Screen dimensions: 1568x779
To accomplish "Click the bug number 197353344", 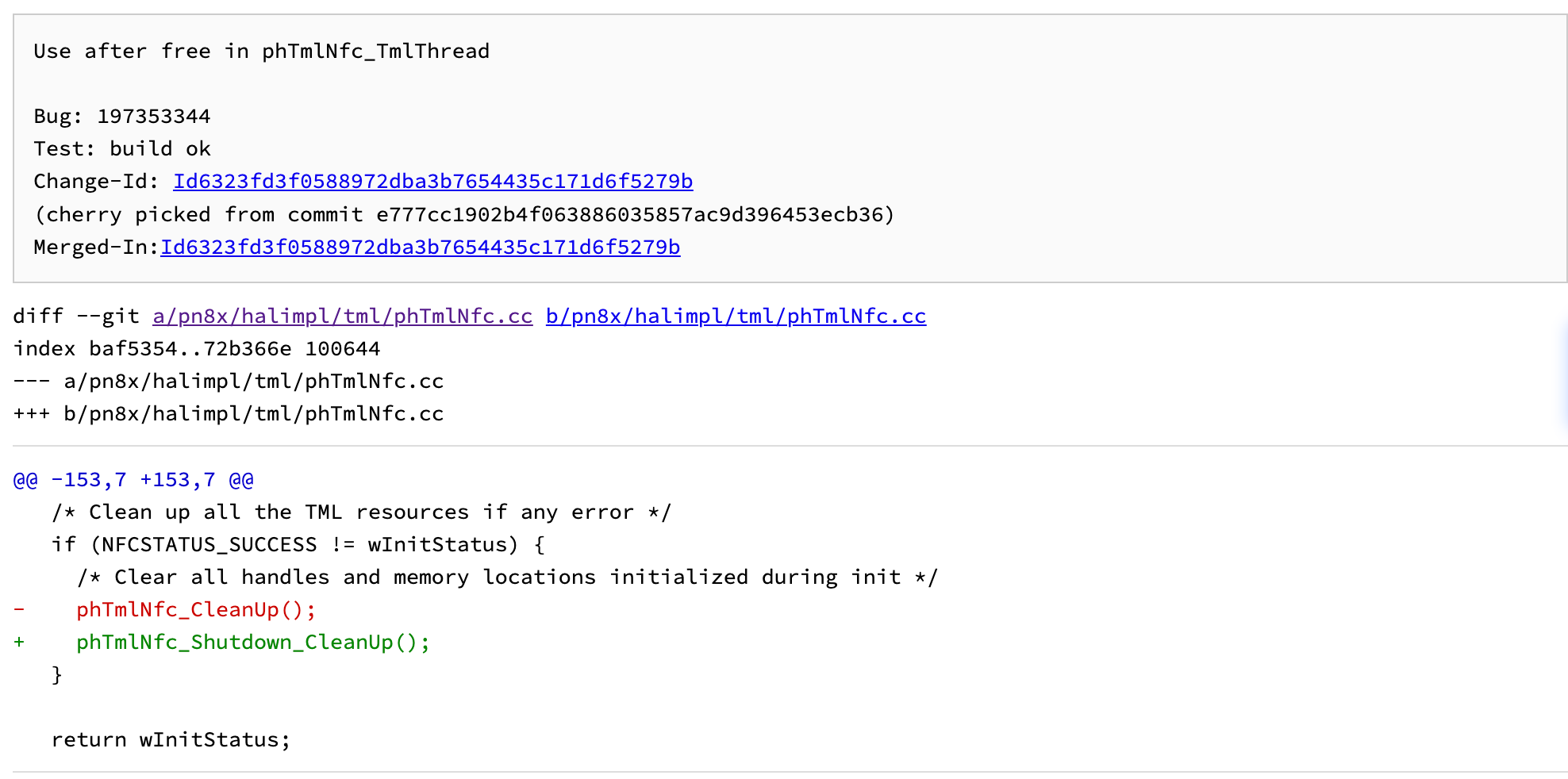I will 154,117.
